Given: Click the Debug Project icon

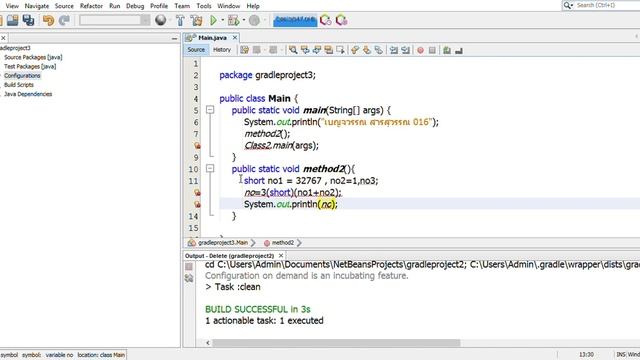Looking at the screenshot, I should 233,20.
